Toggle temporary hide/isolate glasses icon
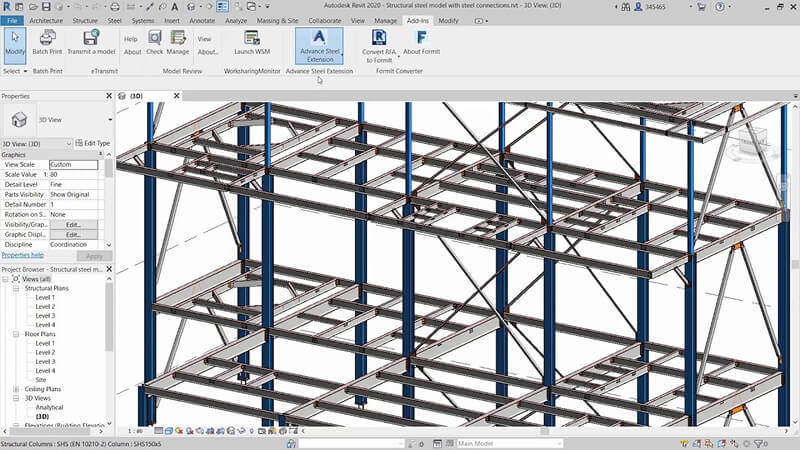 coord(241,431)
